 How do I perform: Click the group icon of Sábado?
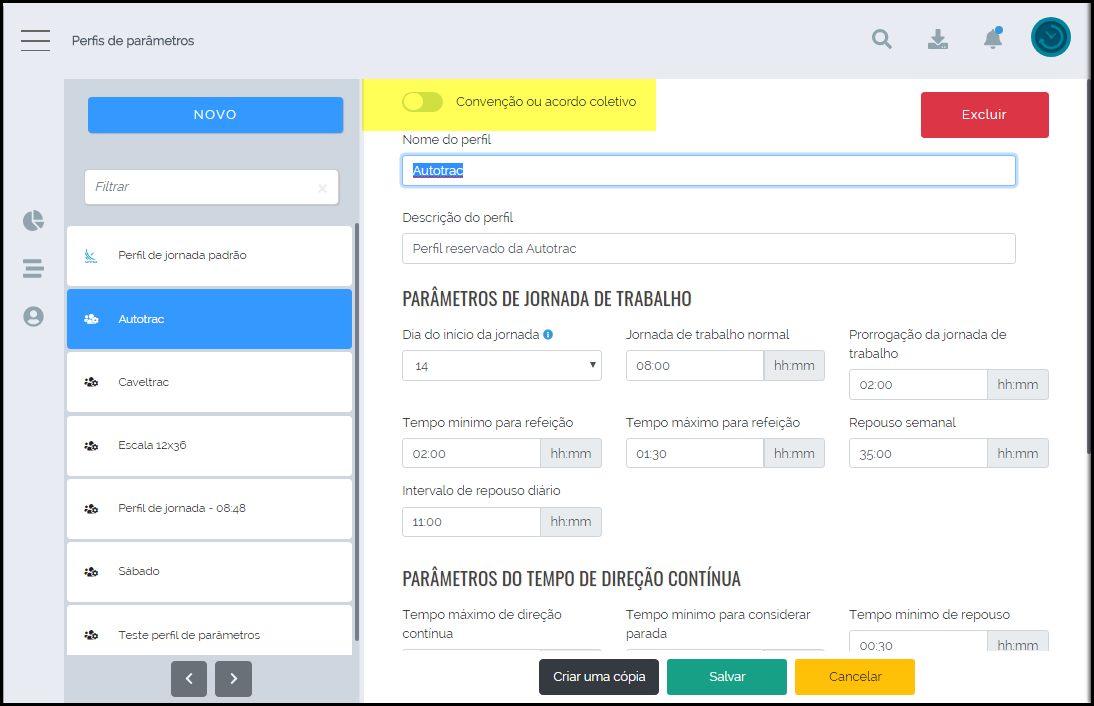coord(91,571)
